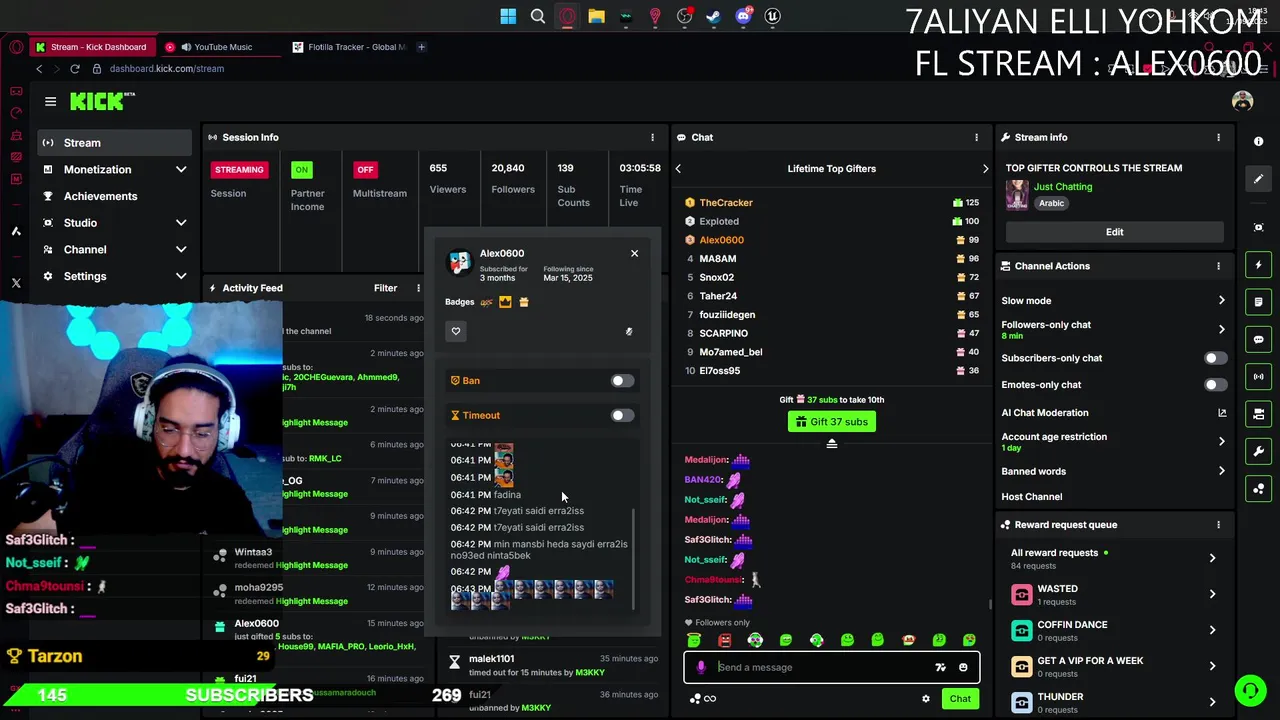1280x720 pixels.
Task: Open Slow mode options chevron
Action: (x=1221, y=301)
